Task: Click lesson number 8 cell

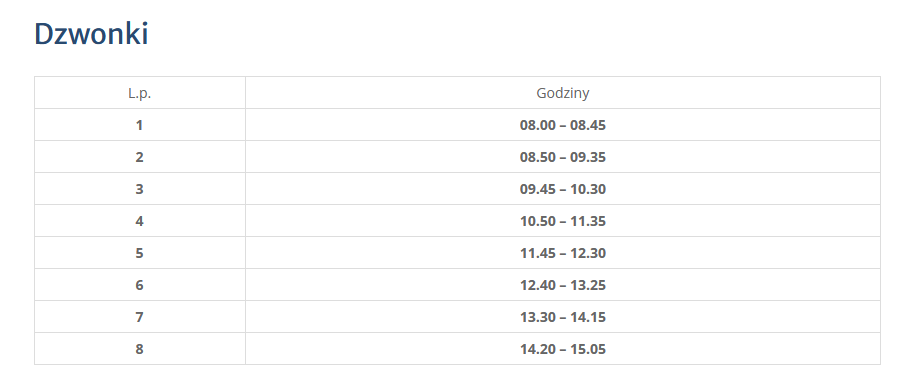Action: coord(140,349)
